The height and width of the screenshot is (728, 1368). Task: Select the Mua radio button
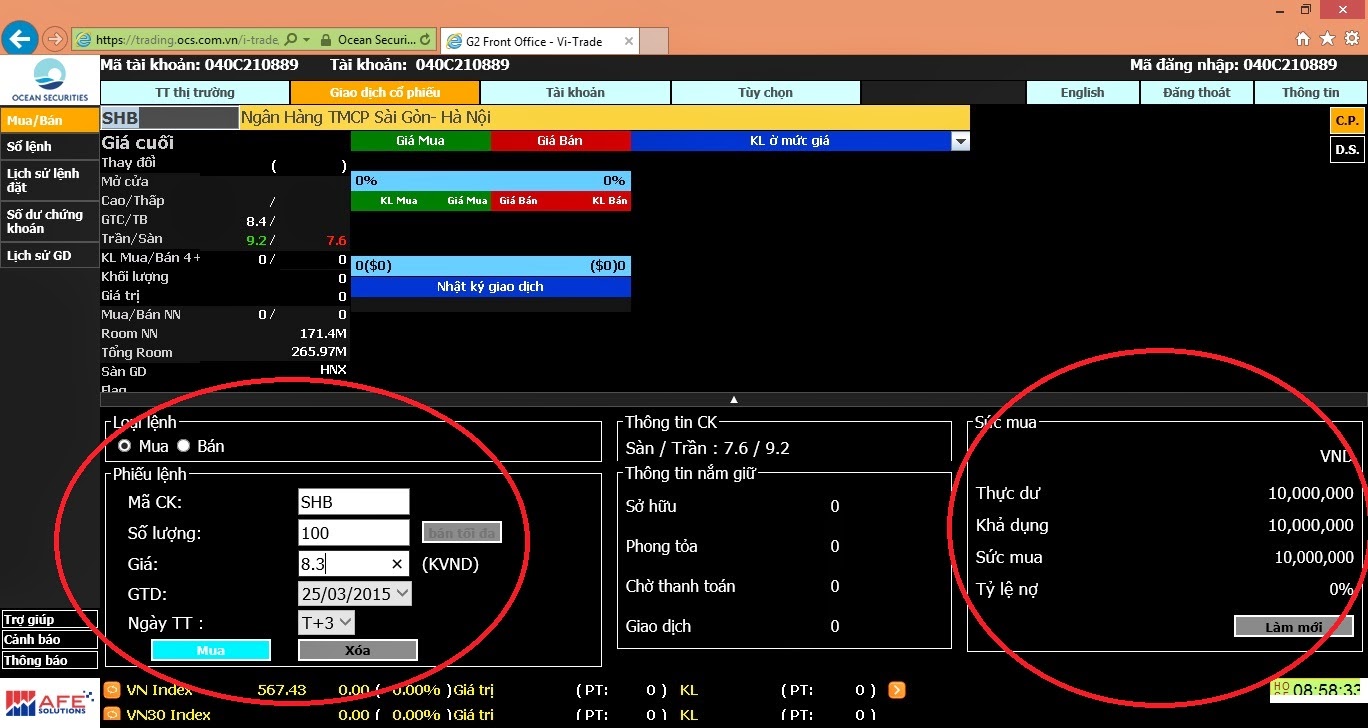[x=125, y=446]
